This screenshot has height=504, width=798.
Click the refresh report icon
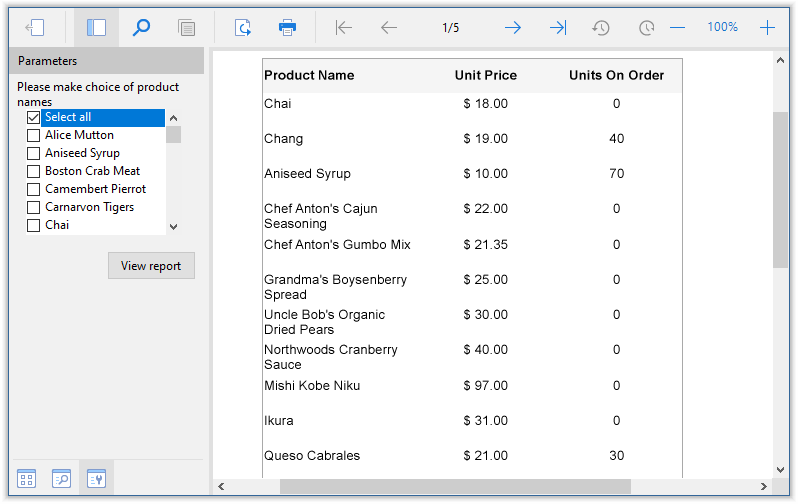click(x=243, y=27)
